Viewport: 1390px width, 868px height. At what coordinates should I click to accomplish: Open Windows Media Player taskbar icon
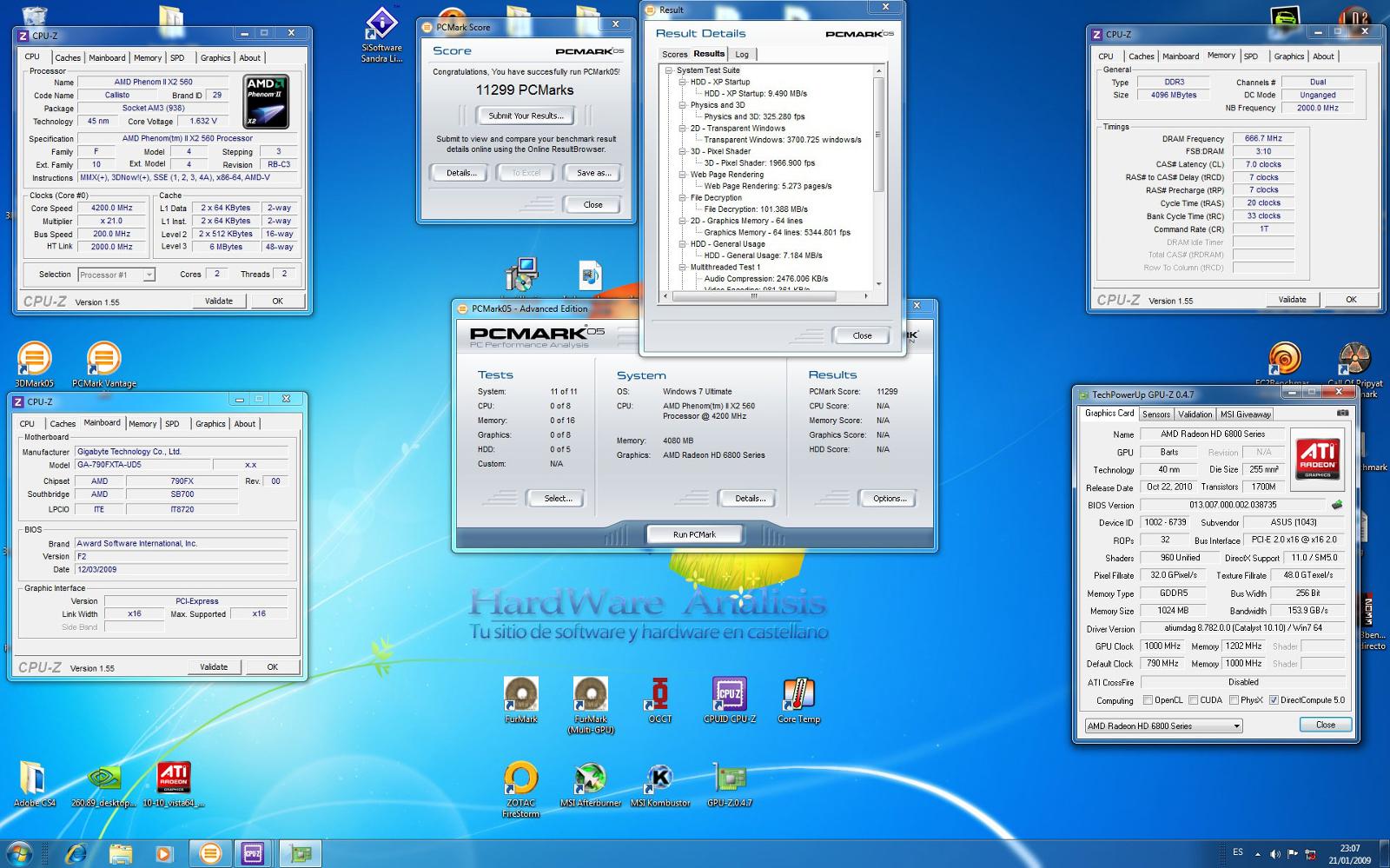coord(163,853)
